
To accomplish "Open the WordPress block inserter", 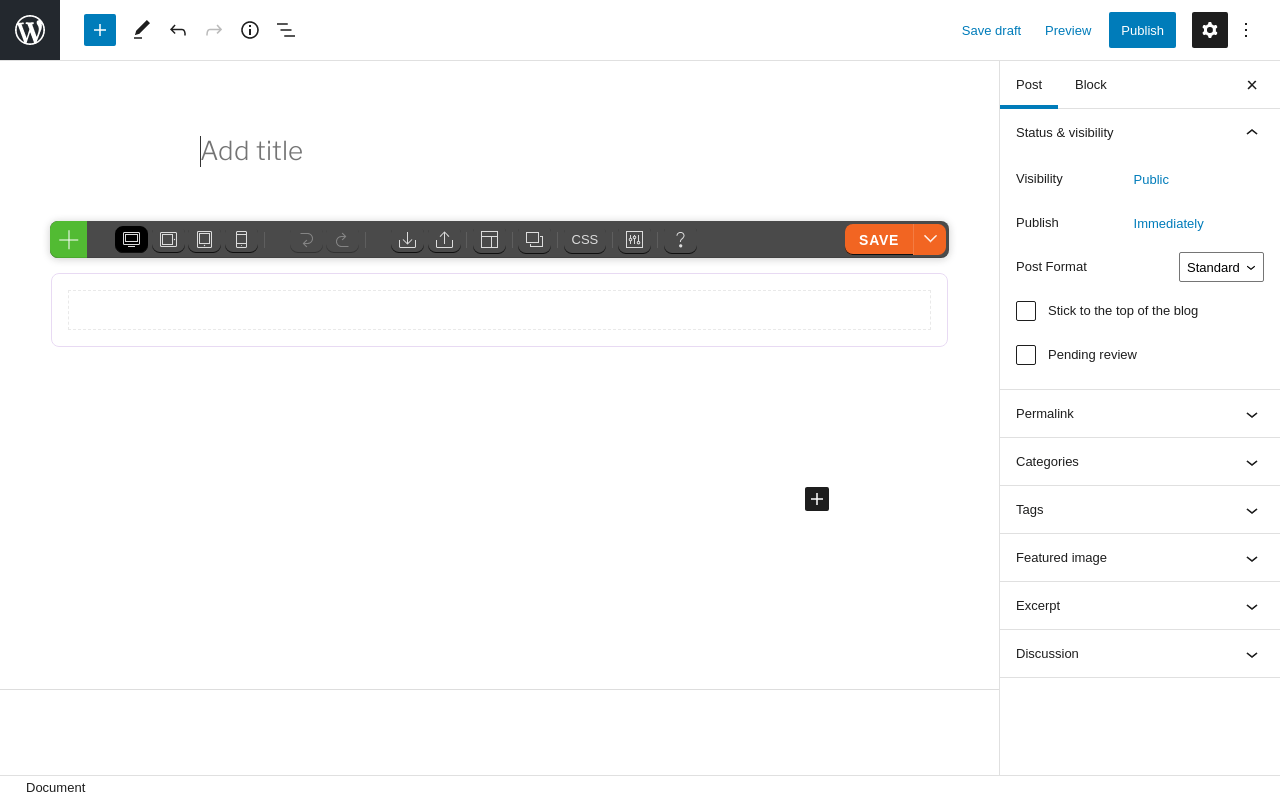I will (100, 30).
